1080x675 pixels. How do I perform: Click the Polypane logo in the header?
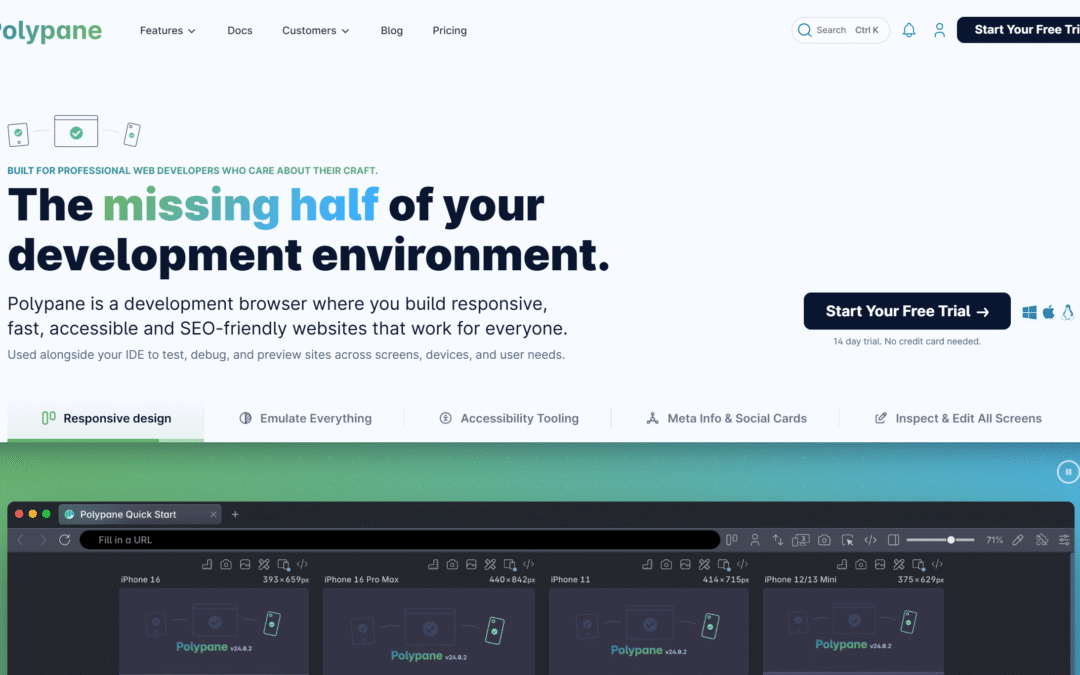(x=50, y=30)
